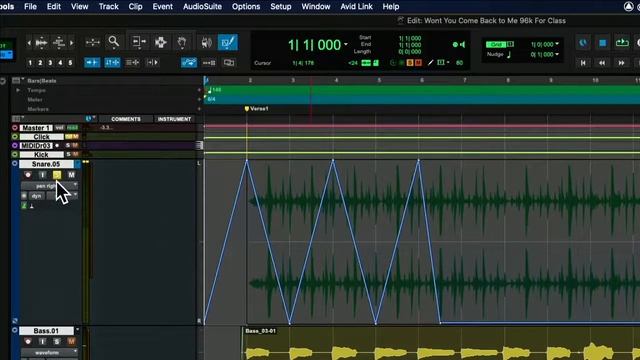Click the Layered Editing icon
The image size is (640, 360).
(x=229, y=62)
